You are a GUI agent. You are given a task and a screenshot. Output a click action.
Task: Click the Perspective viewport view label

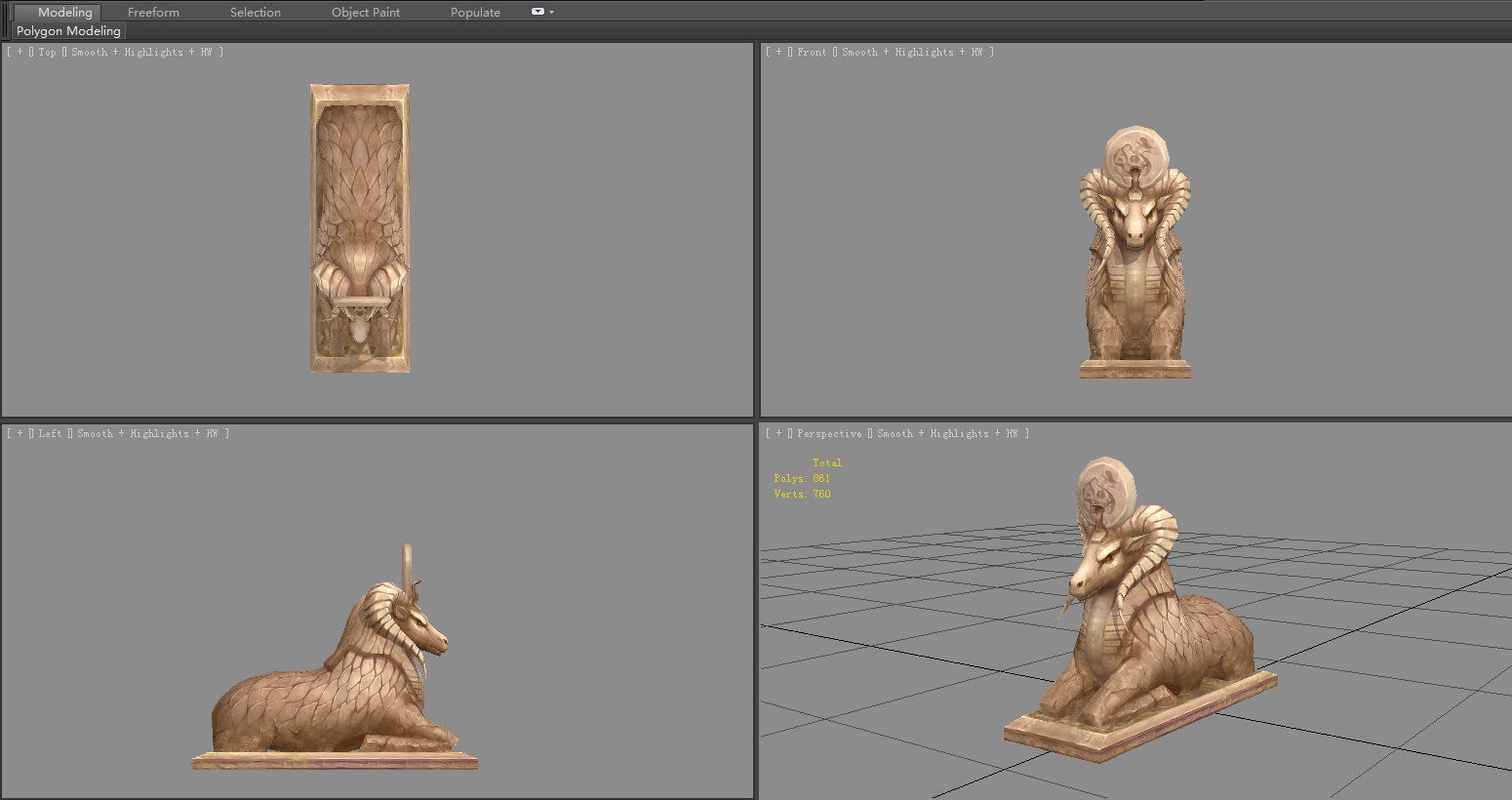point(829,434)
